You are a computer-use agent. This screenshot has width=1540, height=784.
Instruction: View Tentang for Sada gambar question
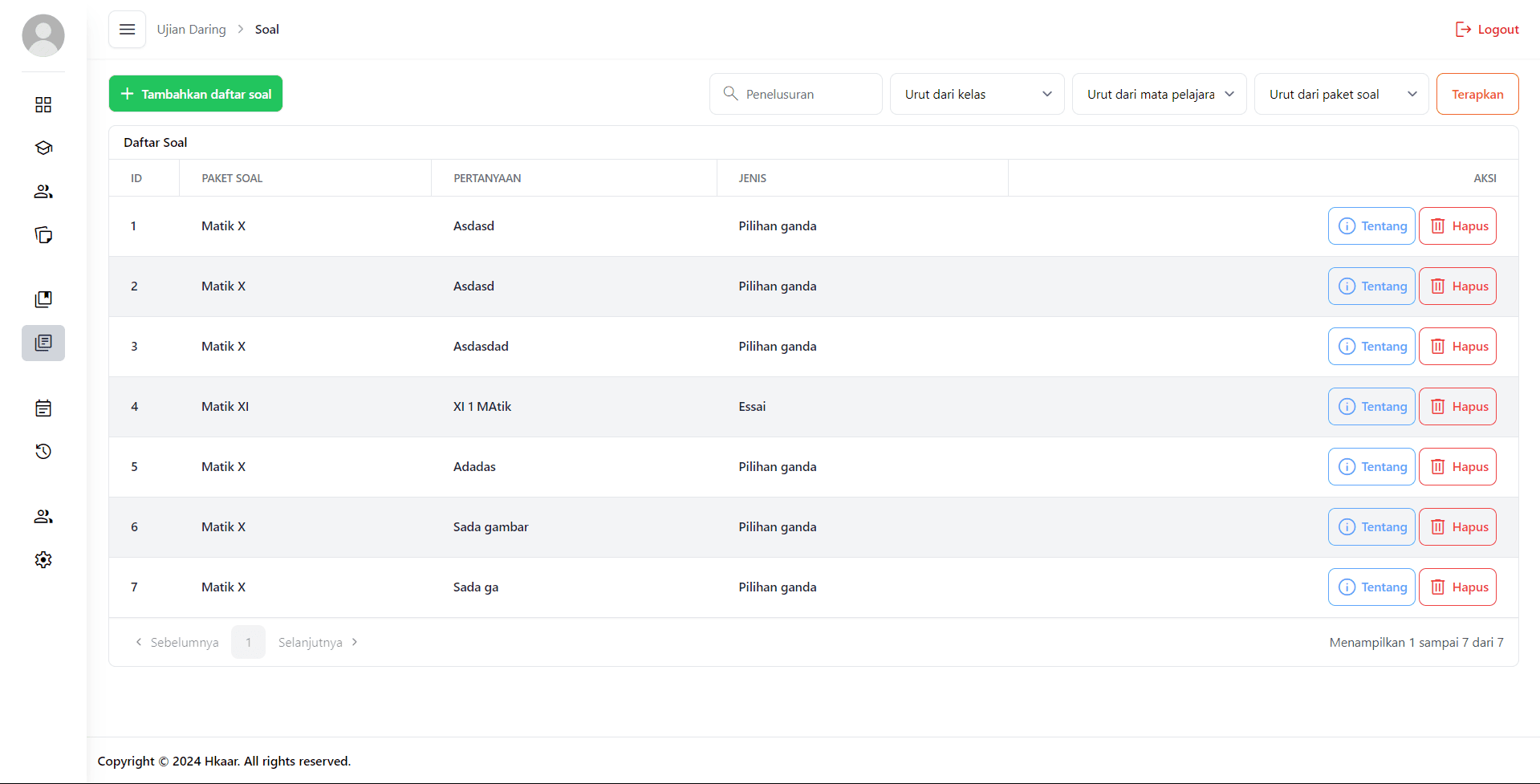point(1371,527)
